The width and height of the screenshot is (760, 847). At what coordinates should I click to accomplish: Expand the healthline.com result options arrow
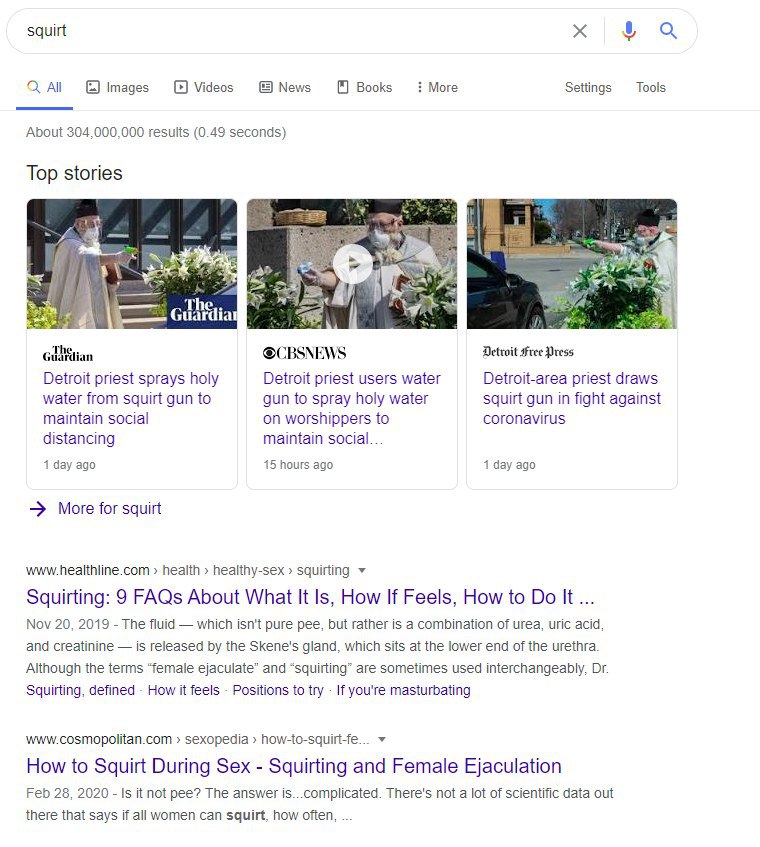[x=362, y=570]
